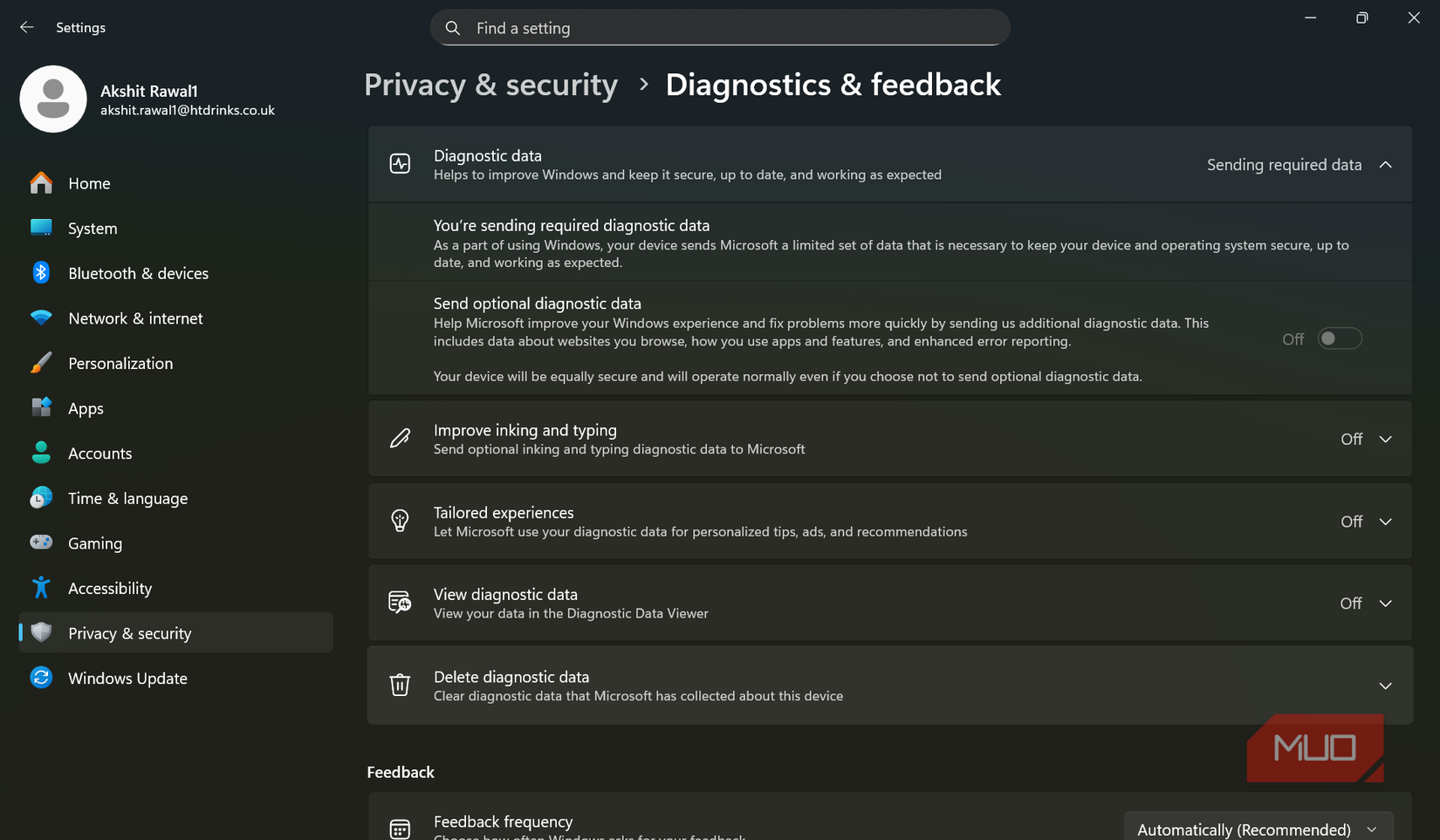Image resolution: width=1440 pixels, height=840 pixels.
Task: Open the Feedback frequency dropdown
Action: pos(1258,827)
